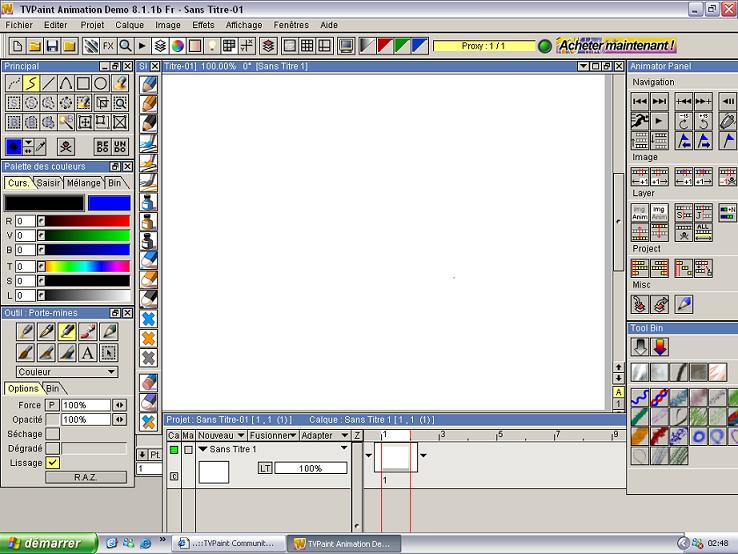This screenshot has height=554, width=738.
Task: Click the running man icon in Animator Panel
Action: point(640,121)
